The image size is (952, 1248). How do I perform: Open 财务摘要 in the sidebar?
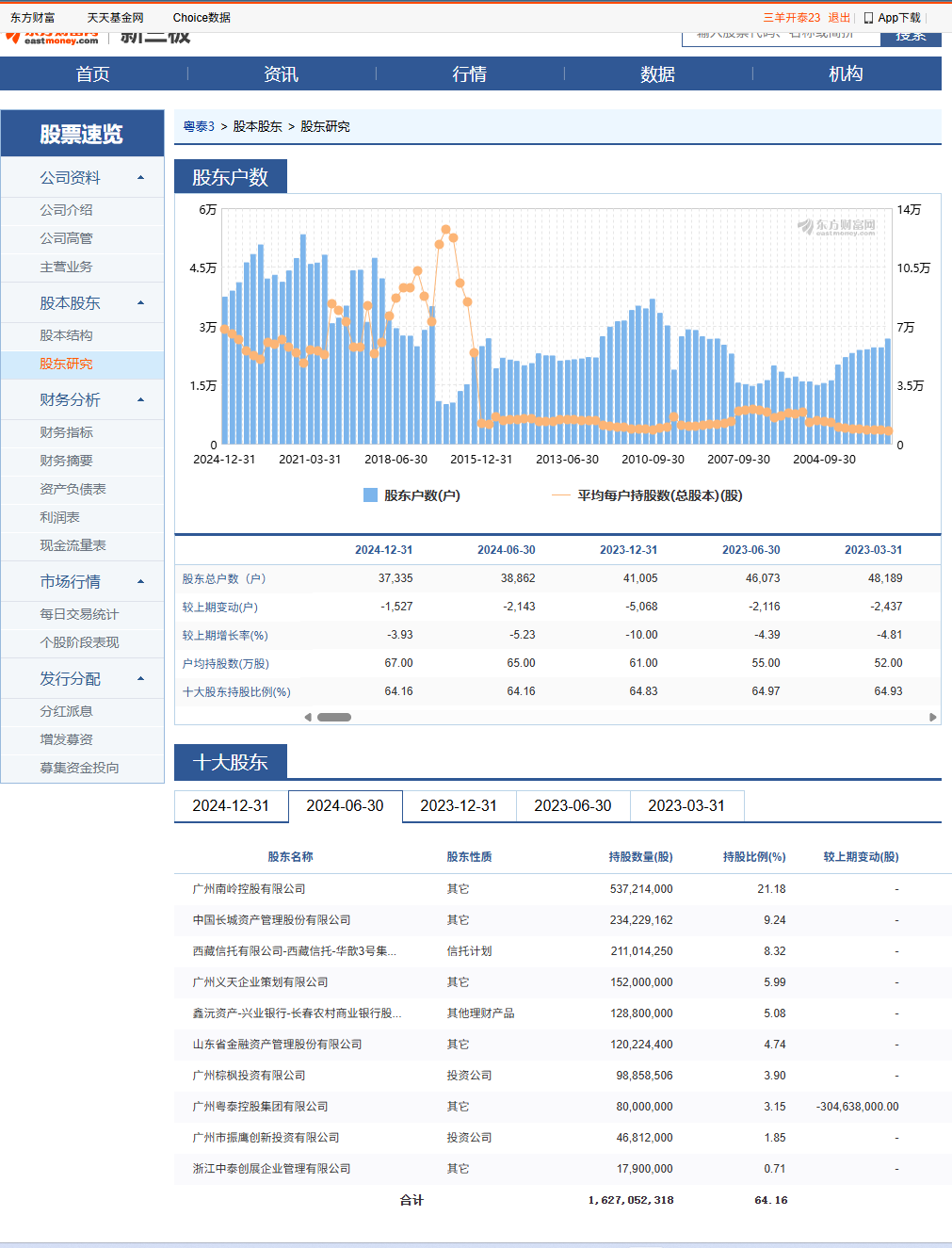click(x=66, y=461)
